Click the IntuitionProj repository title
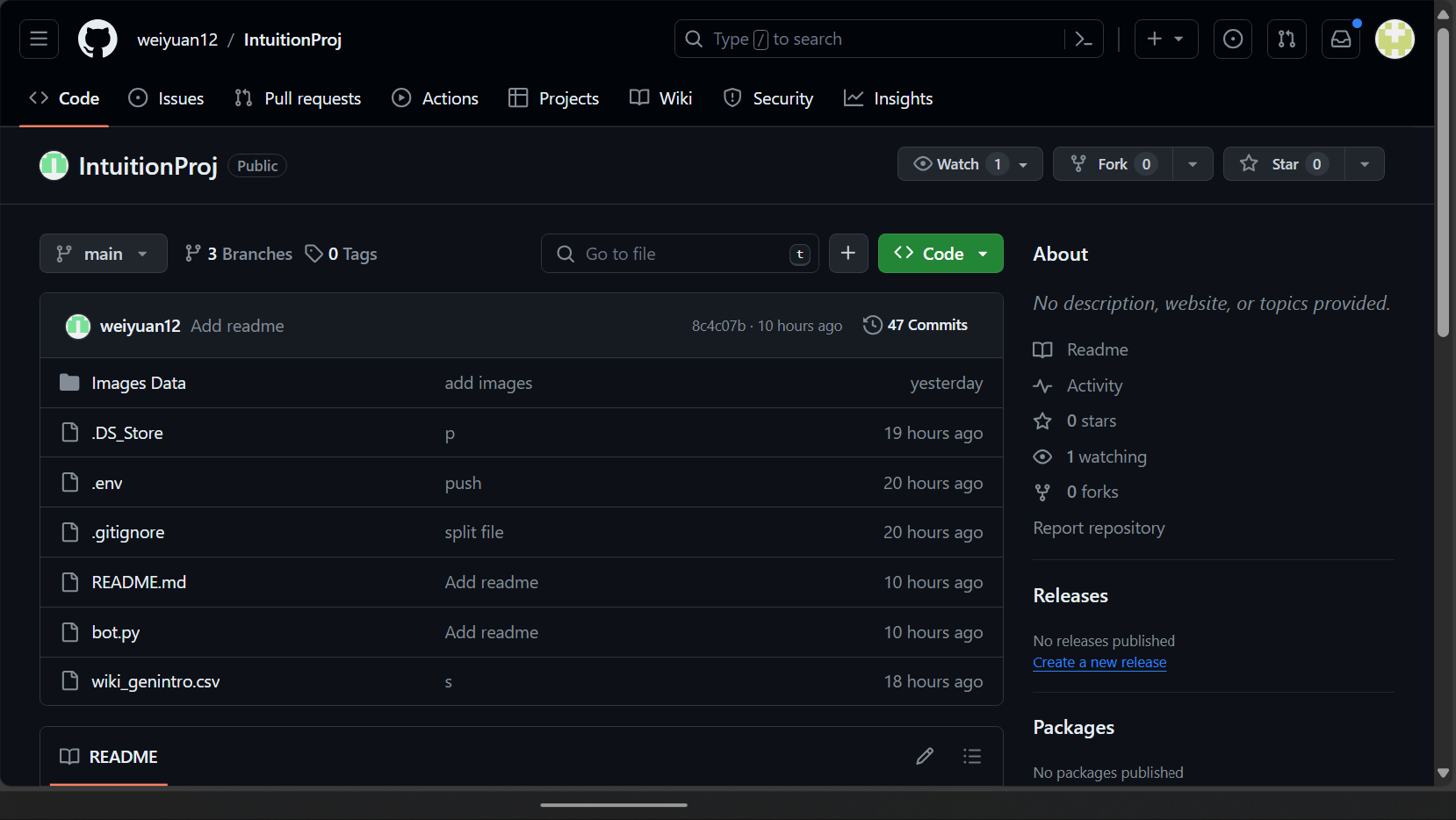The width and height of the screenshot is (1456, 820). point(148,165)
